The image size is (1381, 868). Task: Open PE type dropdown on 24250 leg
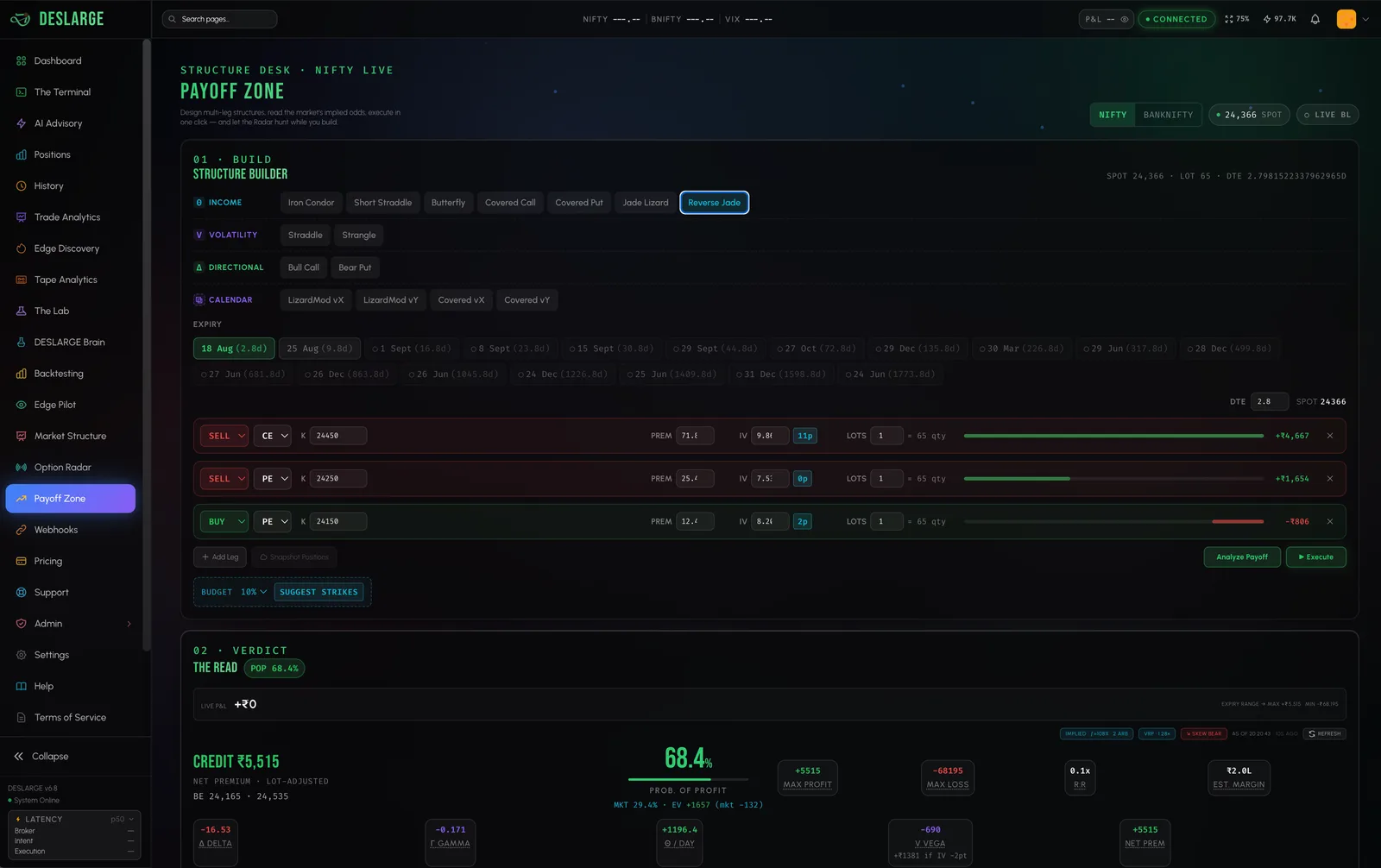tap(272, 479)
